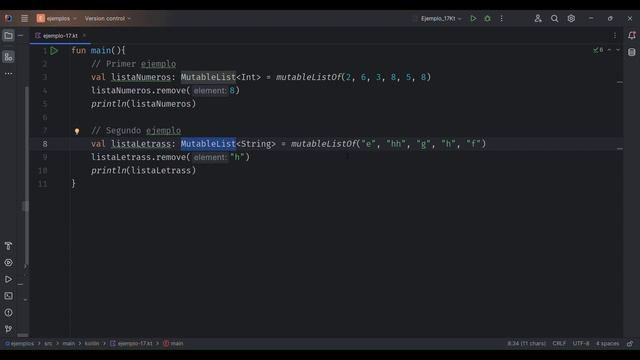Open the Run tool window icon
640x360 pixels.
point(8,279)
